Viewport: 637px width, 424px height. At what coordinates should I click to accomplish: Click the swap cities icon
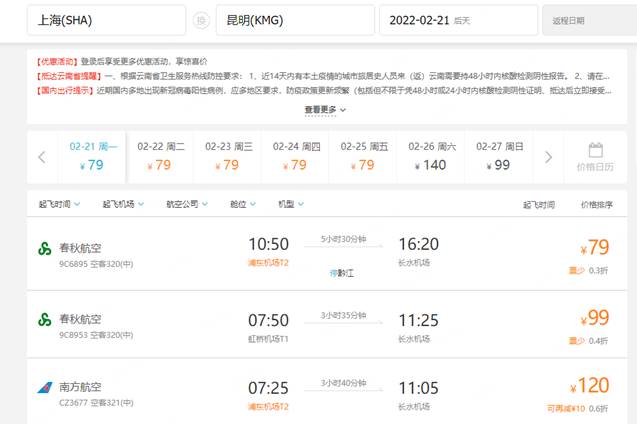click(201, 20)
